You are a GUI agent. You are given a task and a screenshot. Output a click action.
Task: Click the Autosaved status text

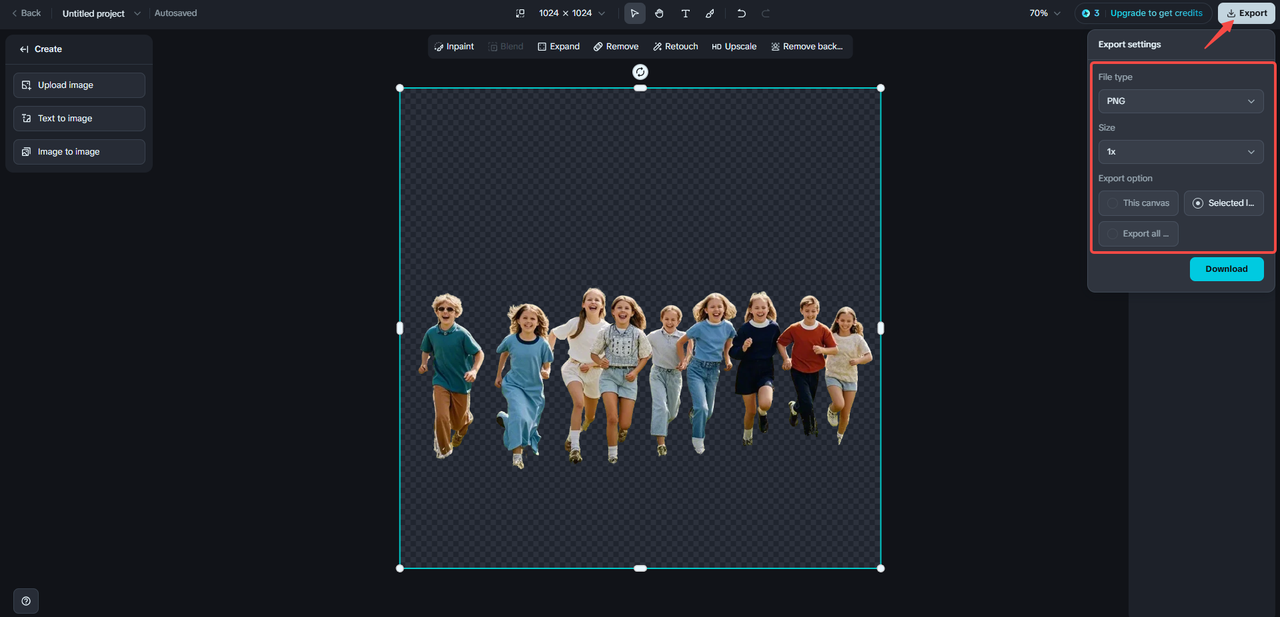(176, 13)
